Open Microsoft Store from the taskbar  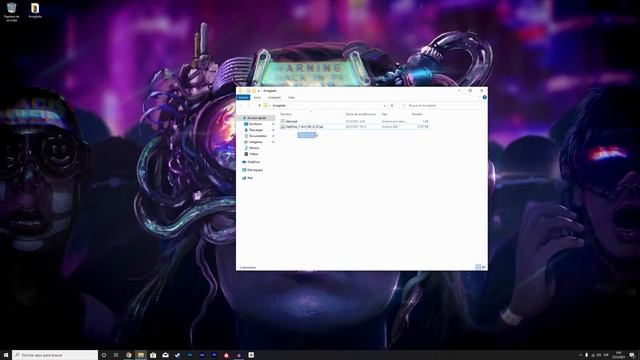(x=153, y=355)
